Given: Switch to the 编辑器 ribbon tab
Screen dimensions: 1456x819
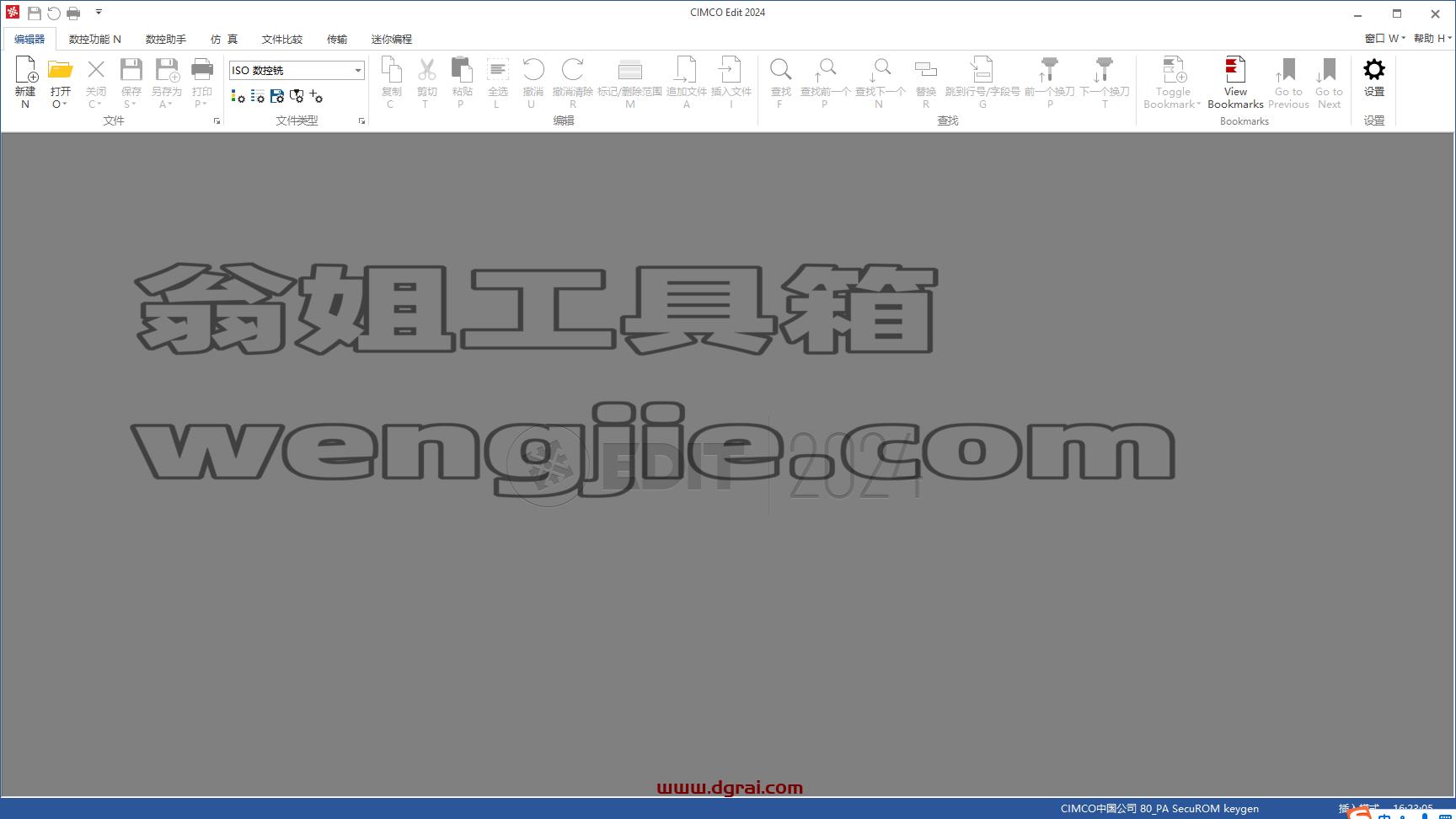Looking at the screenshot, I should pyautogui.click(x=29, y=39).
